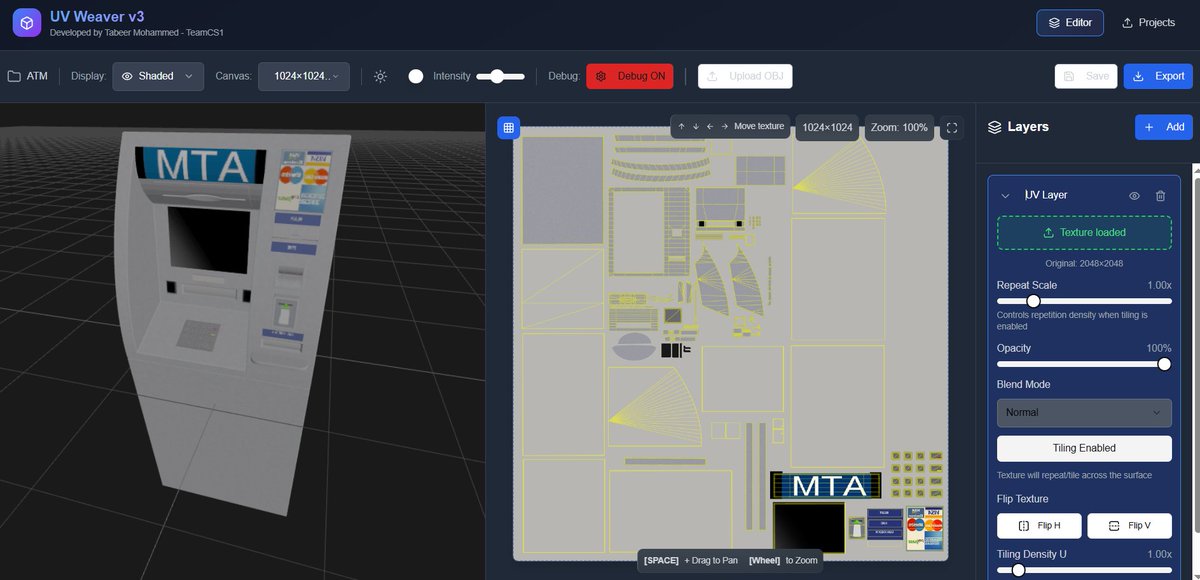Toggle Debug ON button off
The height and width of the screenshot is (580, 1200).
[630, 75]
